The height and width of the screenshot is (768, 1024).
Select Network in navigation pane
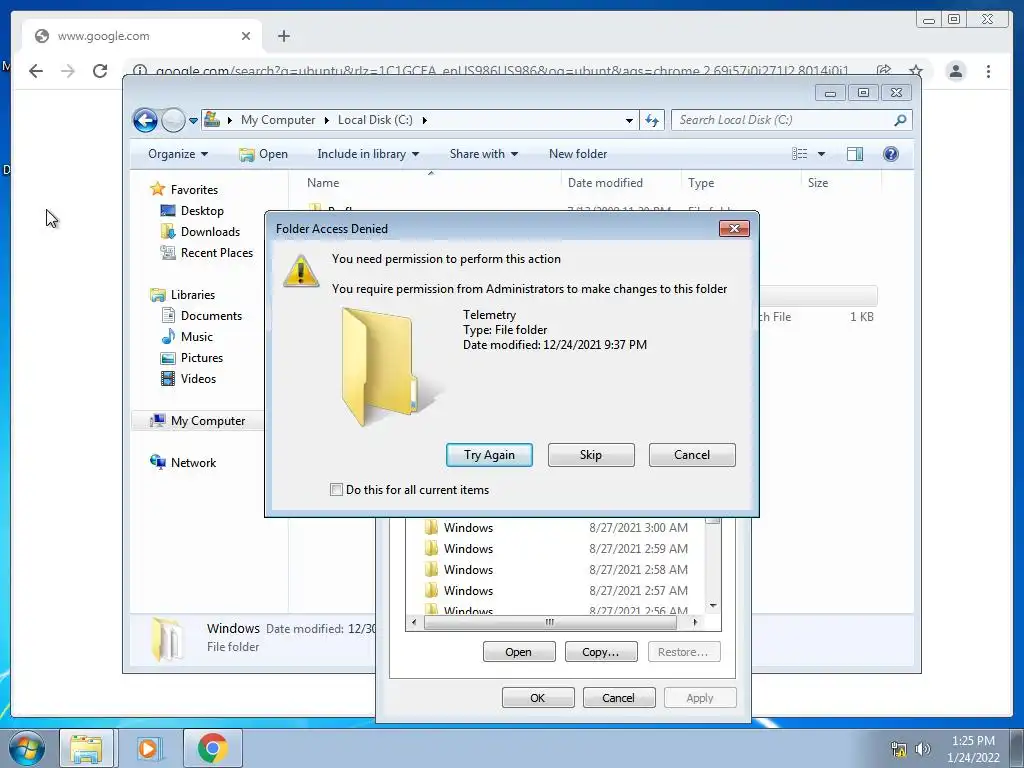[193, 463]
